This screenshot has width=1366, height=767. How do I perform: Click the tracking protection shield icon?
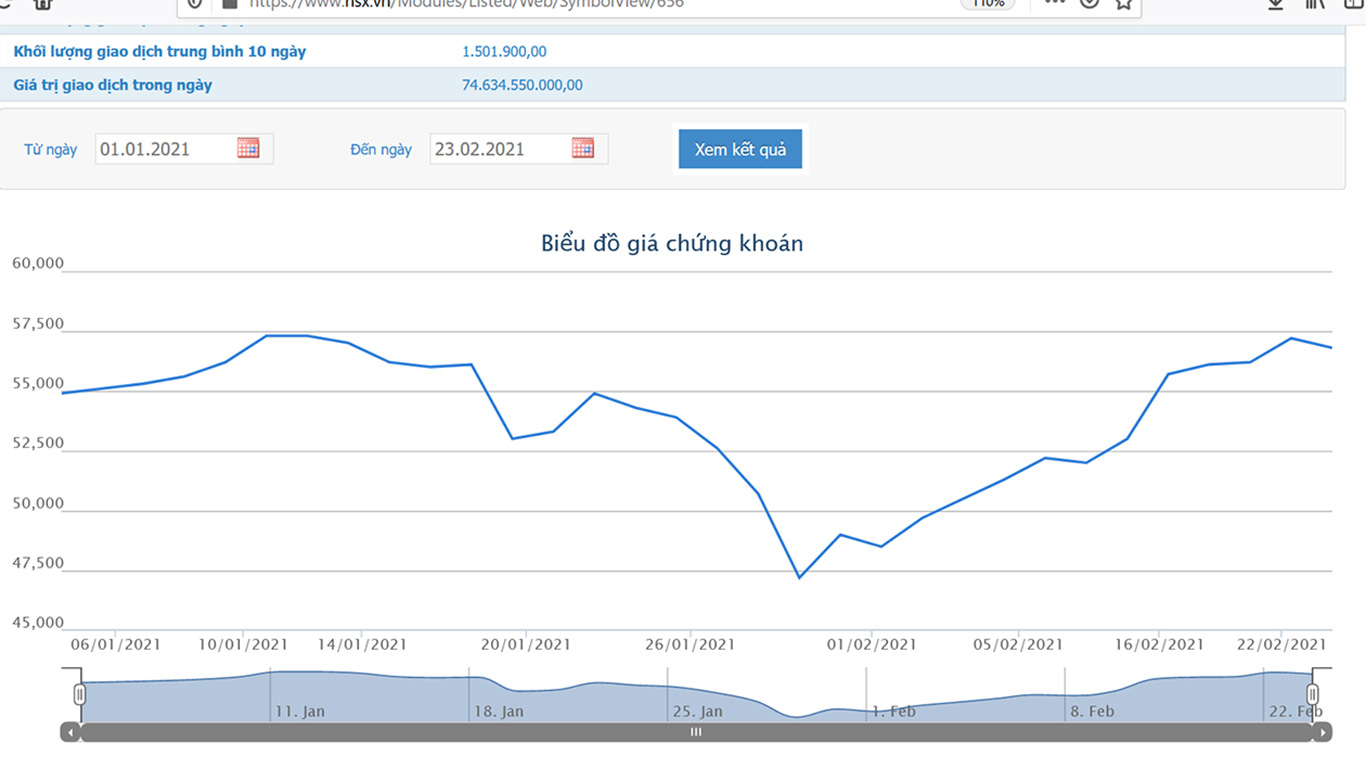click(x=195, y=4)
